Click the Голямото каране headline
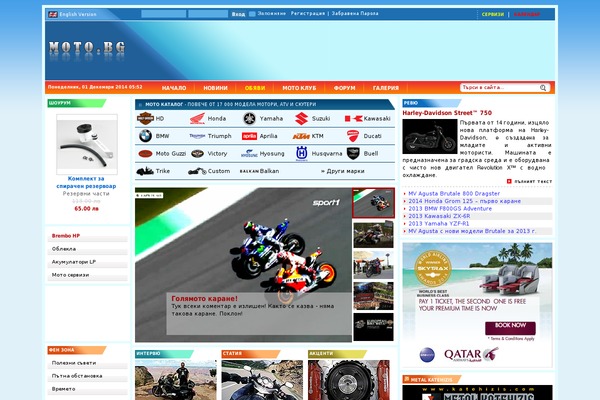600x400 pixels. pyautogui.click(x=204, y=299)
